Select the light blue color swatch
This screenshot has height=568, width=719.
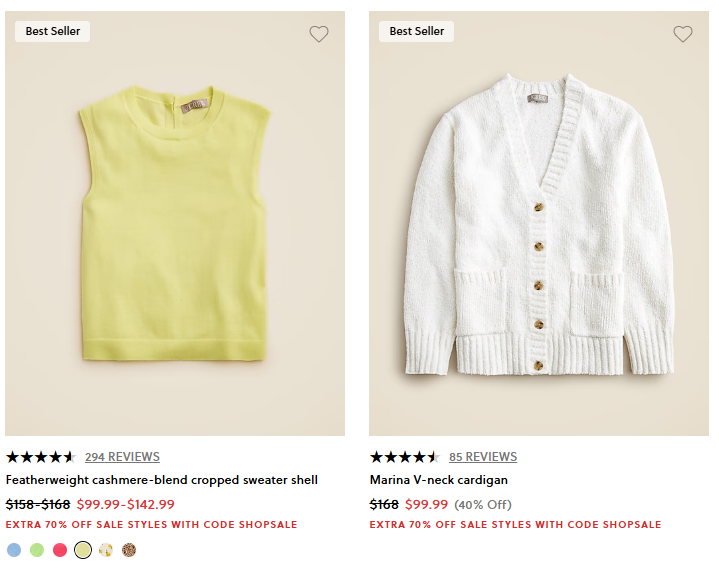pos(14,549)
